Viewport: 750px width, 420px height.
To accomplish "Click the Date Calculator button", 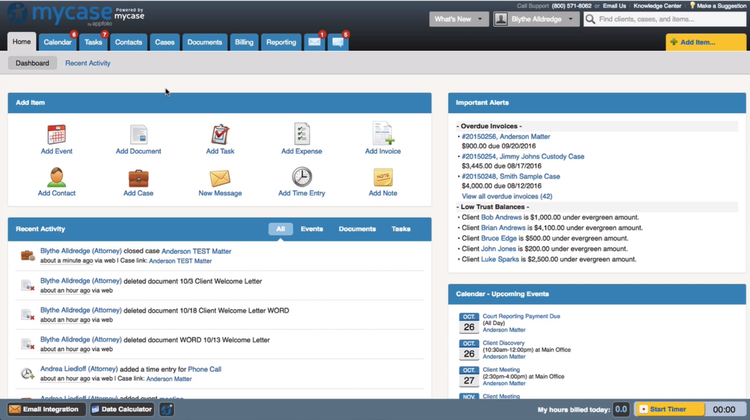I will click(123, 409).
